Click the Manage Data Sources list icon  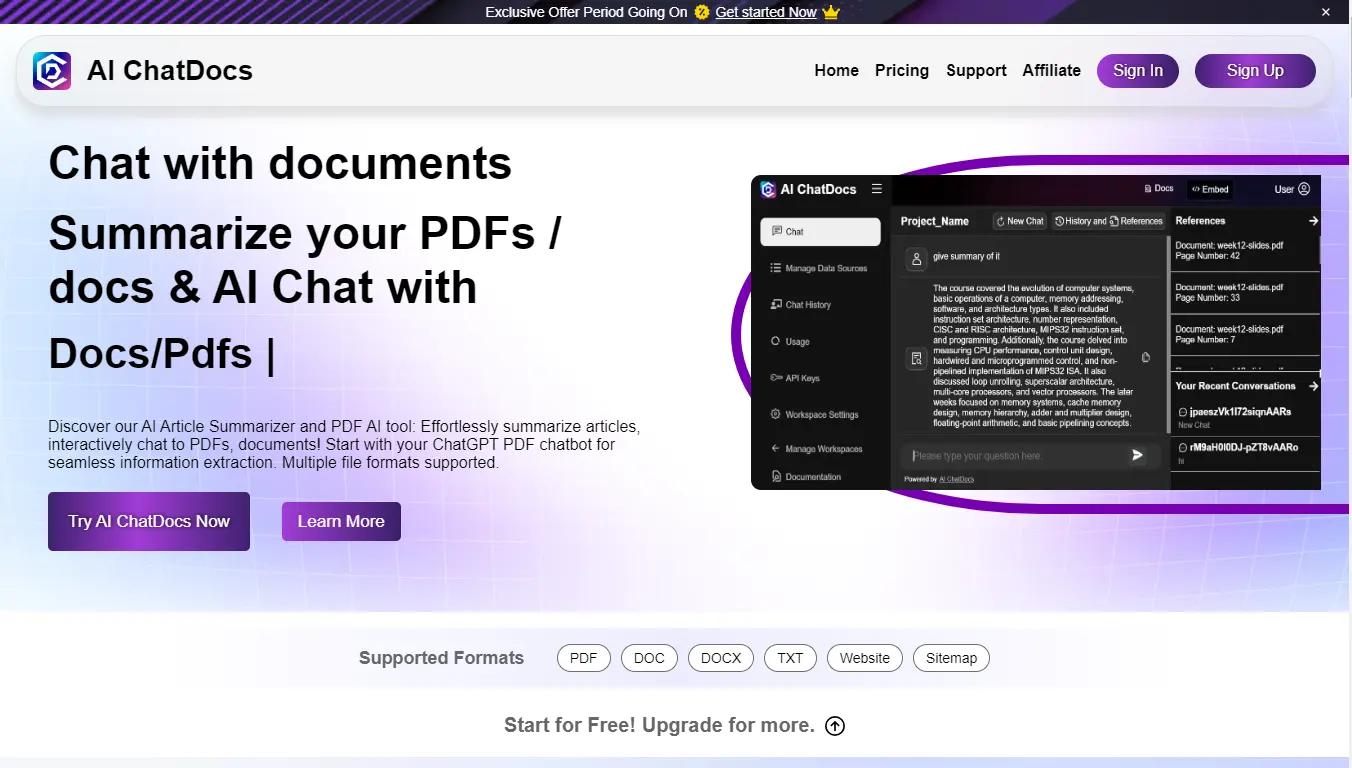(776, 268)
